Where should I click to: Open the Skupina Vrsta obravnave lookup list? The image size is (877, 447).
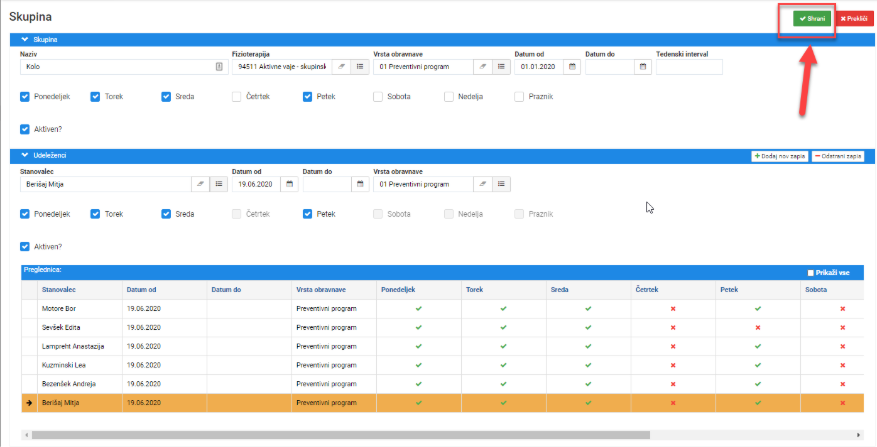click(x=501, y=67)
